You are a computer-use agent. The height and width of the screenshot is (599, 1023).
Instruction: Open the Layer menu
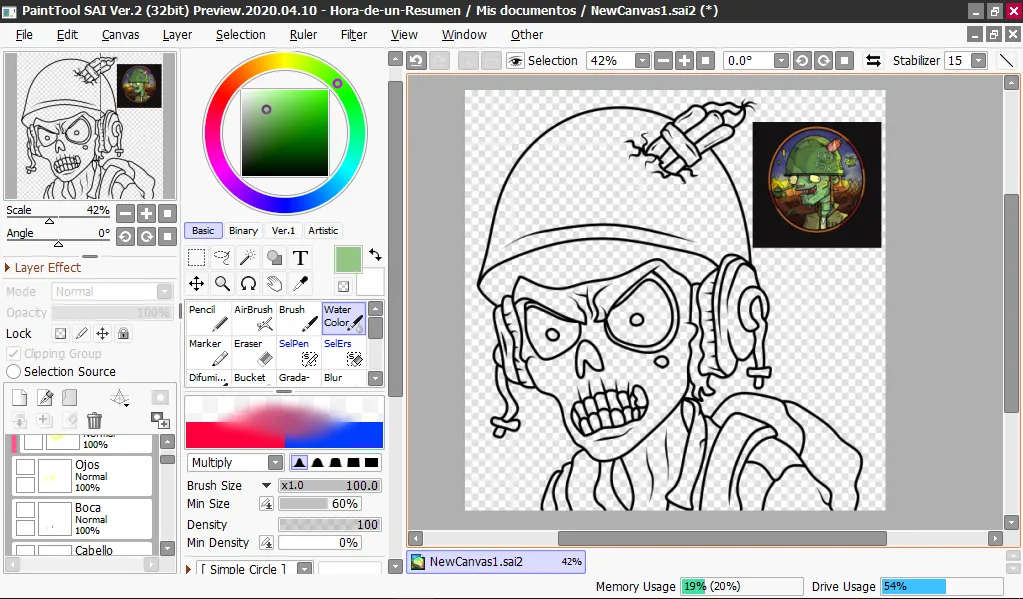tap(177, 35)
